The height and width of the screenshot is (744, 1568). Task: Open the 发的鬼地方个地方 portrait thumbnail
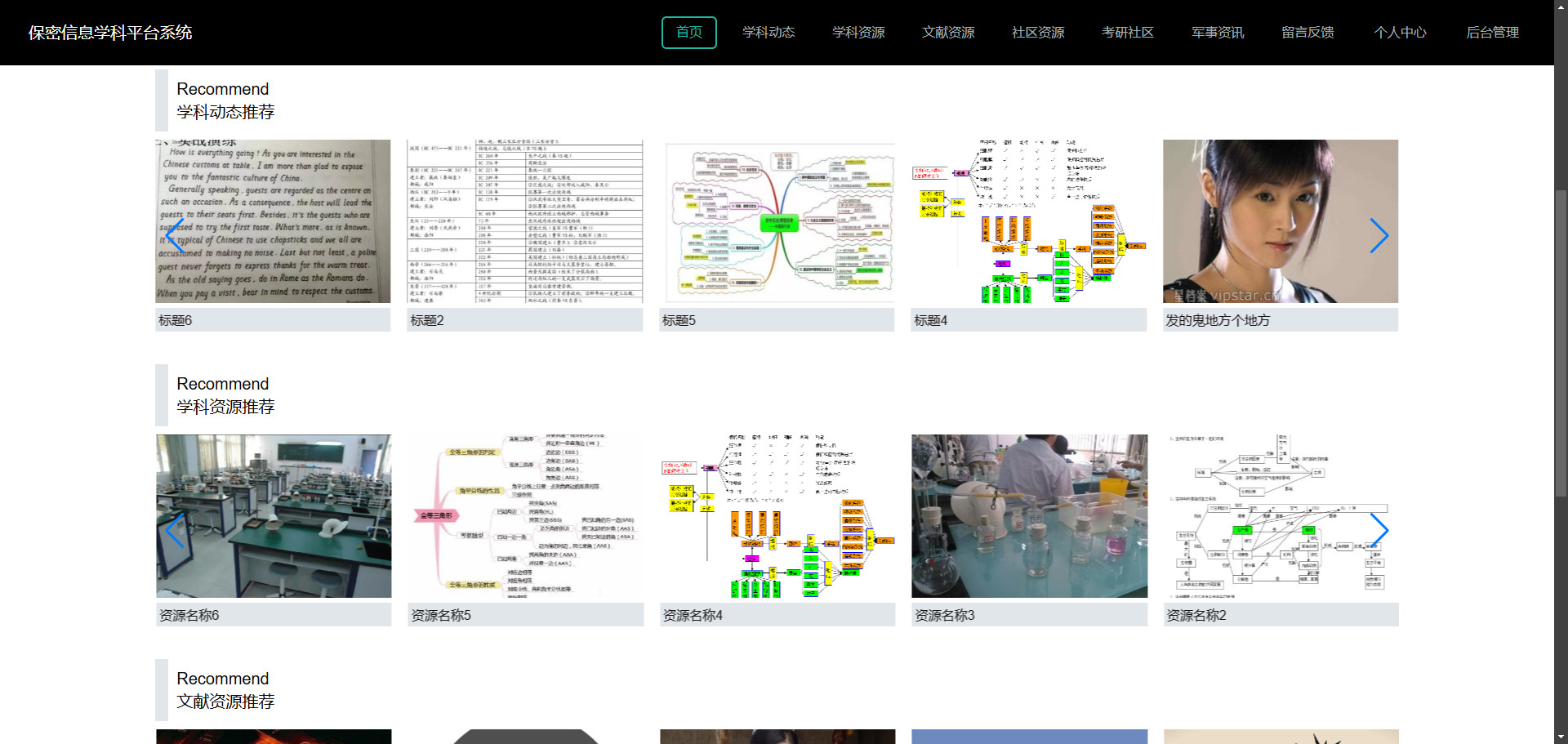[x=1281, y=221]
